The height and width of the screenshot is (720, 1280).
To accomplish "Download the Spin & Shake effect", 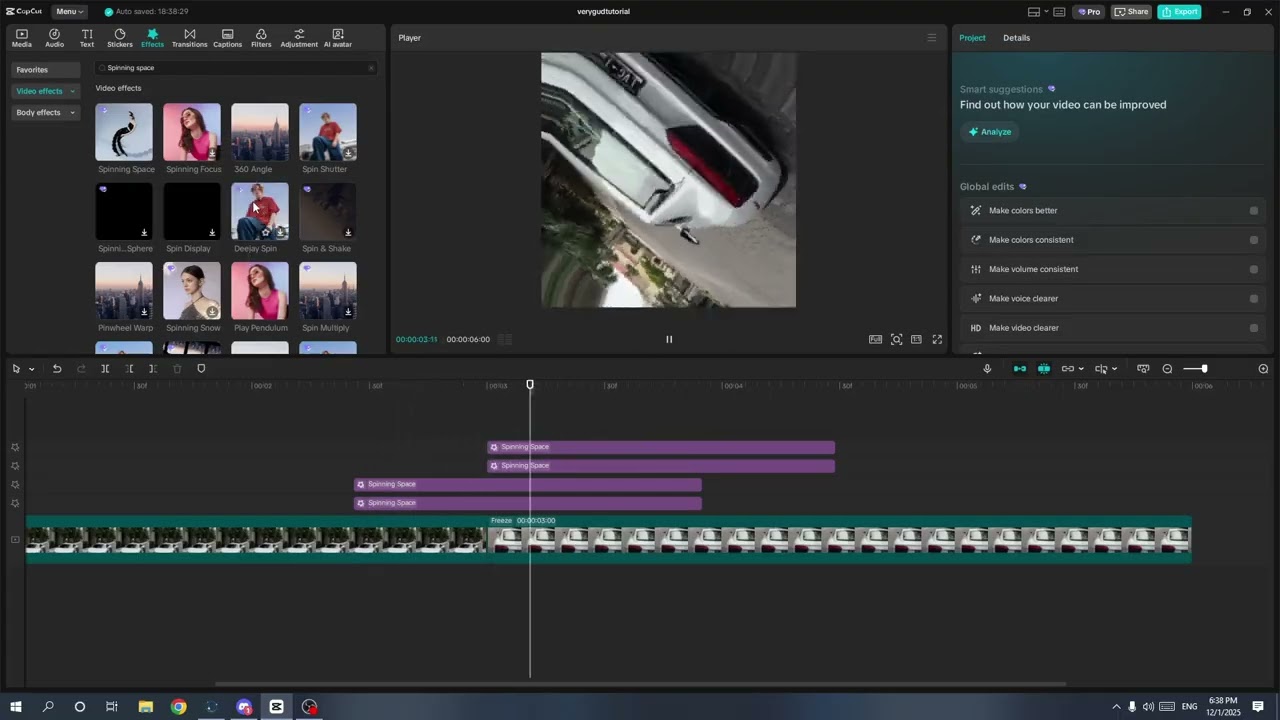I will pos(348,233).
